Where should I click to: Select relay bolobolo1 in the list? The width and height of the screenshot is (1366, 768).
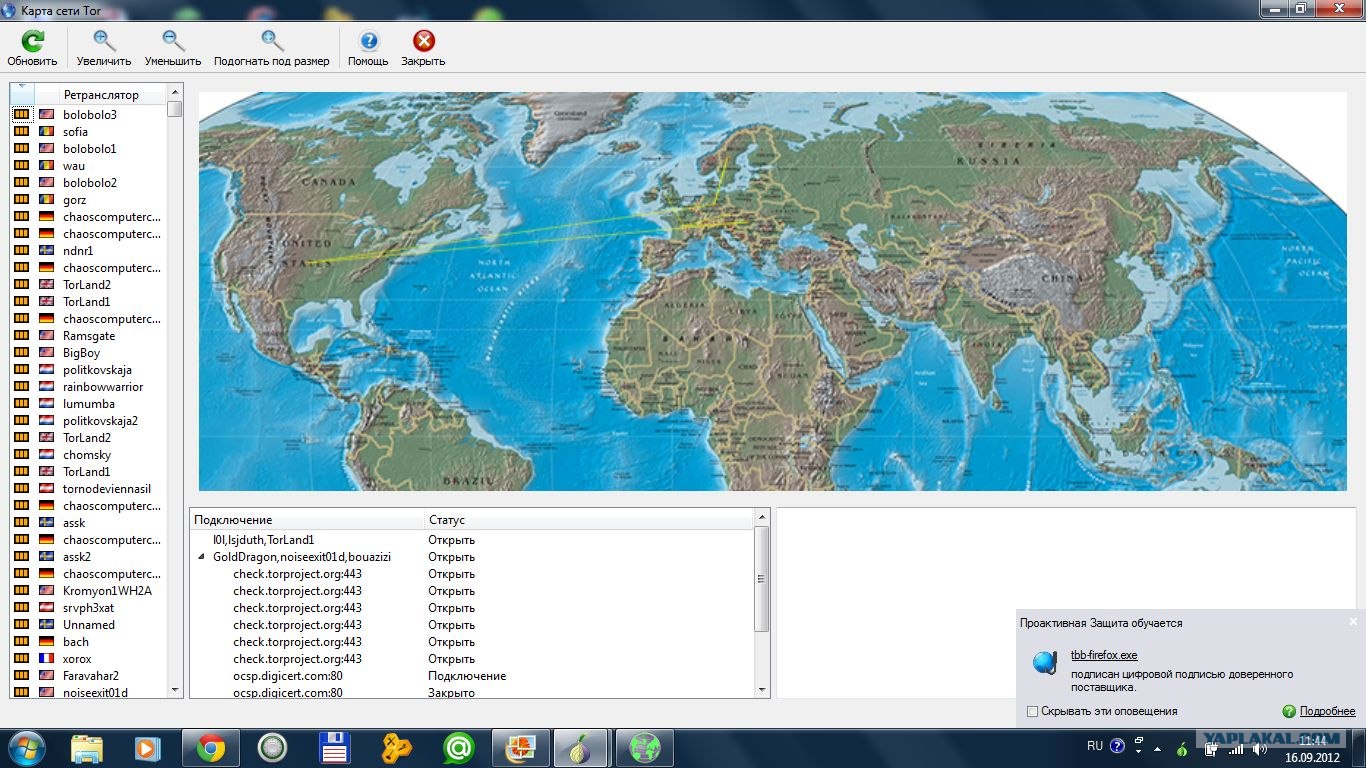[x=90, y=149]
